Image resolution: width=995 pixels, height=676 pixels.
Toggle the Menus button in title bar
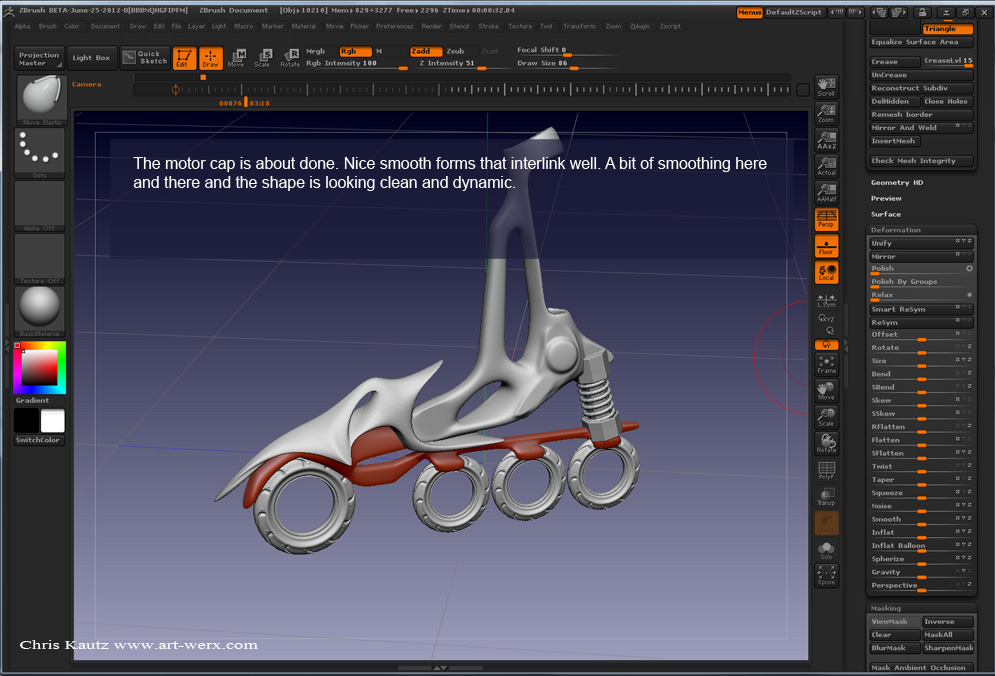(749, 12)
